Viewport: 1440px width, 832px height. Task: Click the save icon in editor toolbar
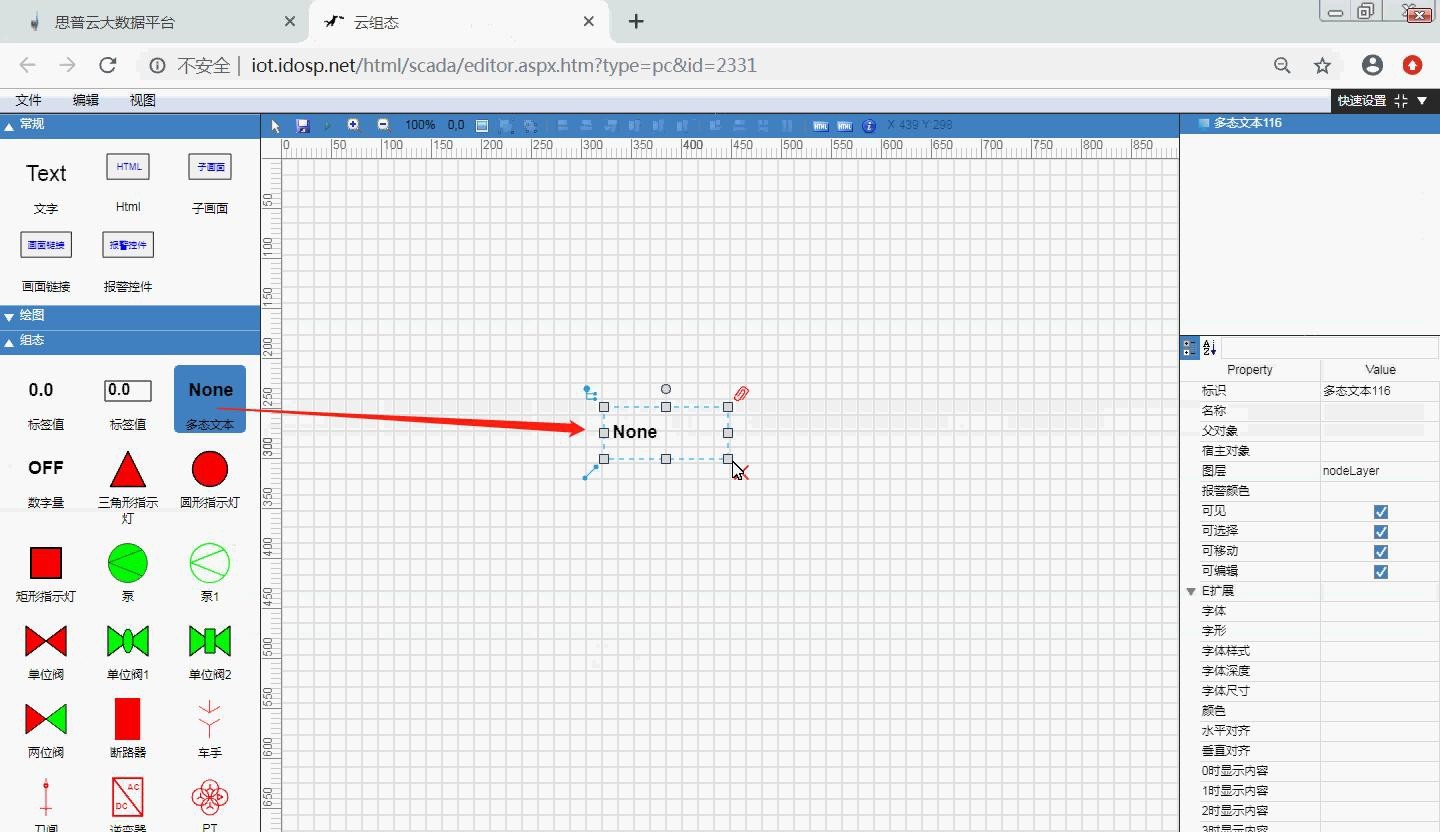(303, 126)
